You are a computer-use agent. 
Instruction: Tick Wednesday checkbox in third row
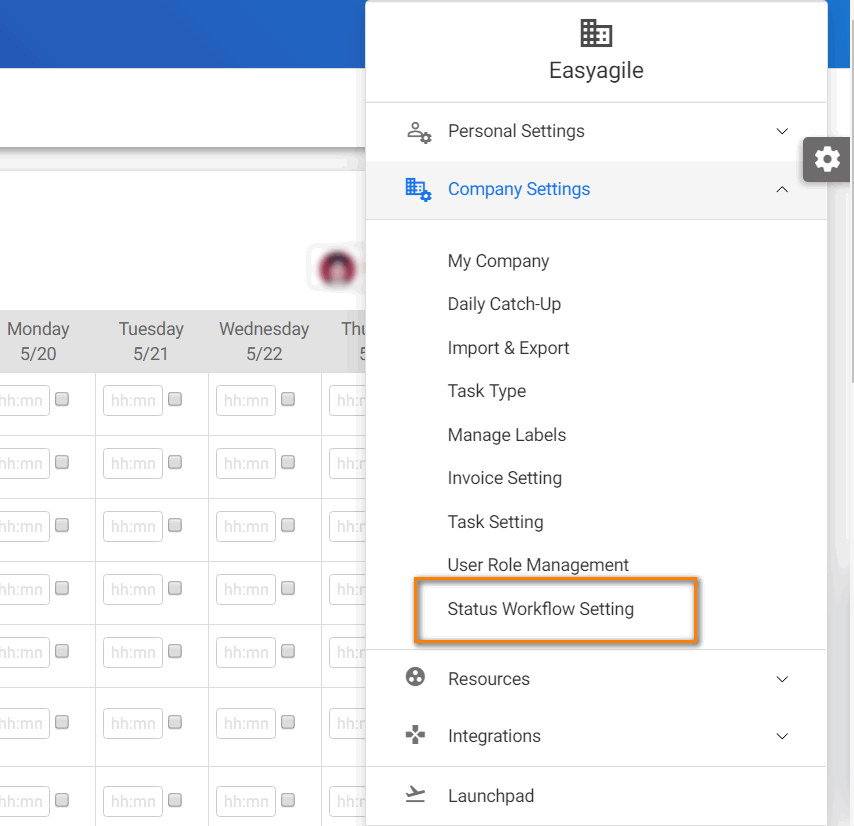[288, 525]
